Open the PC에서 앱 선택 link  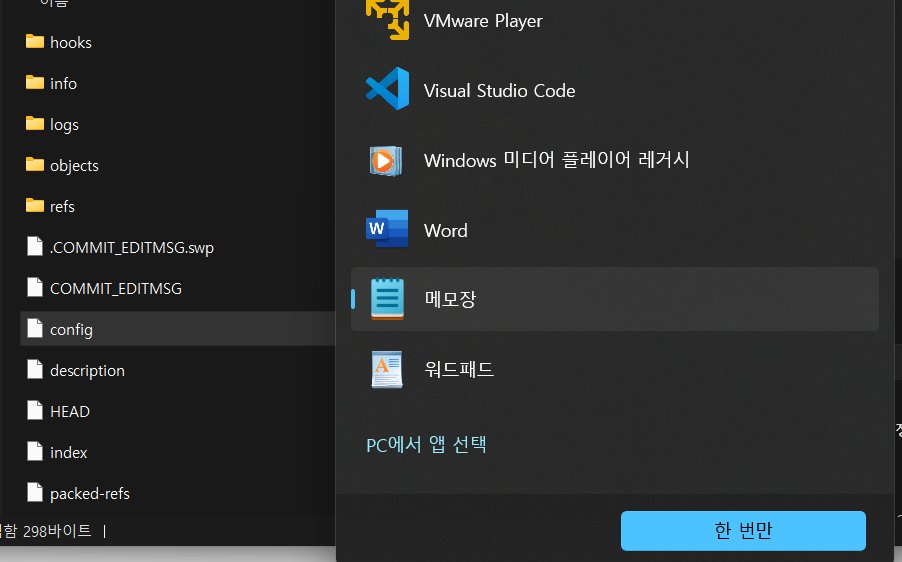coord(426,445)
